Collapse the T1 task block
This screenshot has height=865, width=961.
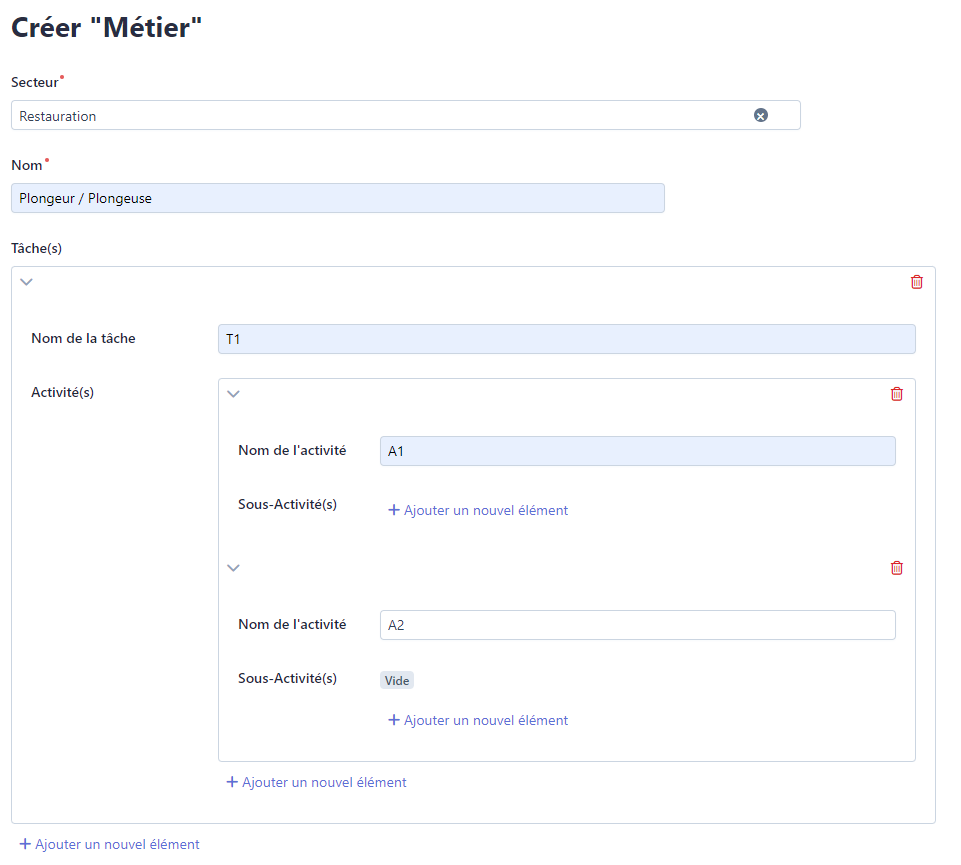pyautogui.click(x=26, y=282)
